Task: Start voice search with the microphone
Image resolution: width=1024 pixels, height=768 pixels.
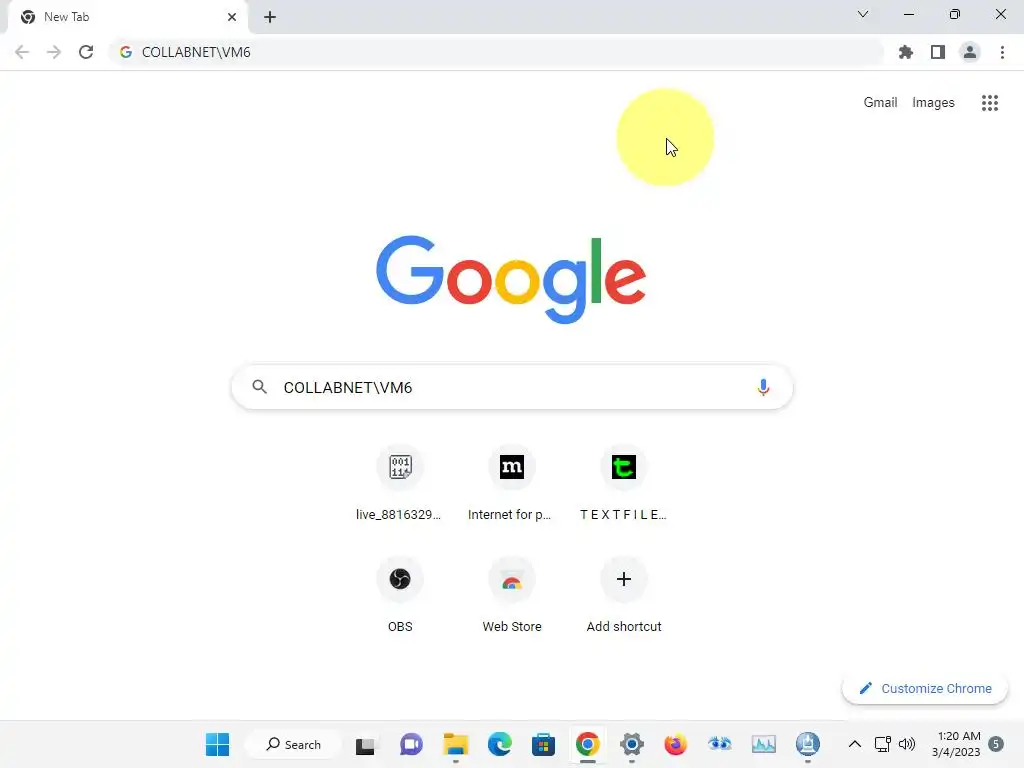Action: coord(763,387)
